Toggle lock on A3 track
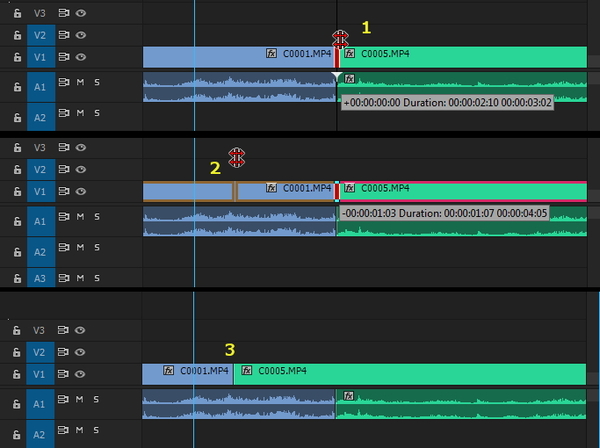The image size is (600, 448). [x=17, y=279]
